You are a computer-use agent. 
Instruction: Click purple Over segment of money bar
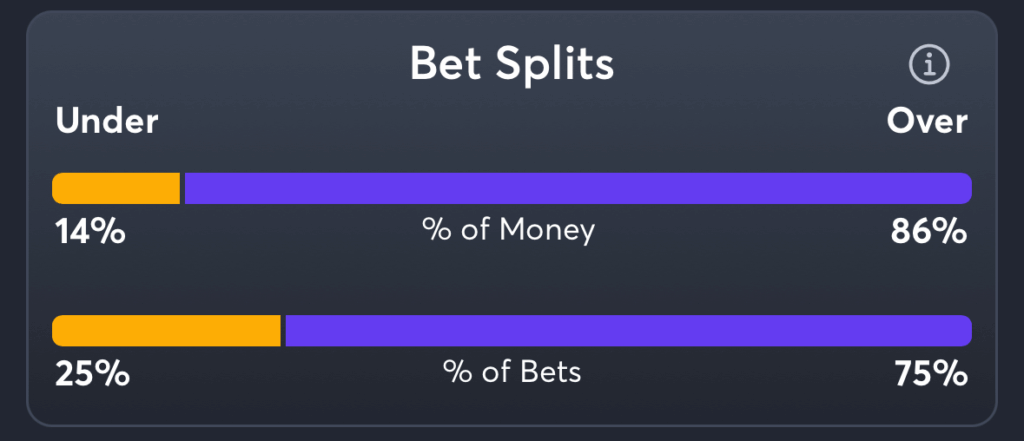tap(578, 188)
